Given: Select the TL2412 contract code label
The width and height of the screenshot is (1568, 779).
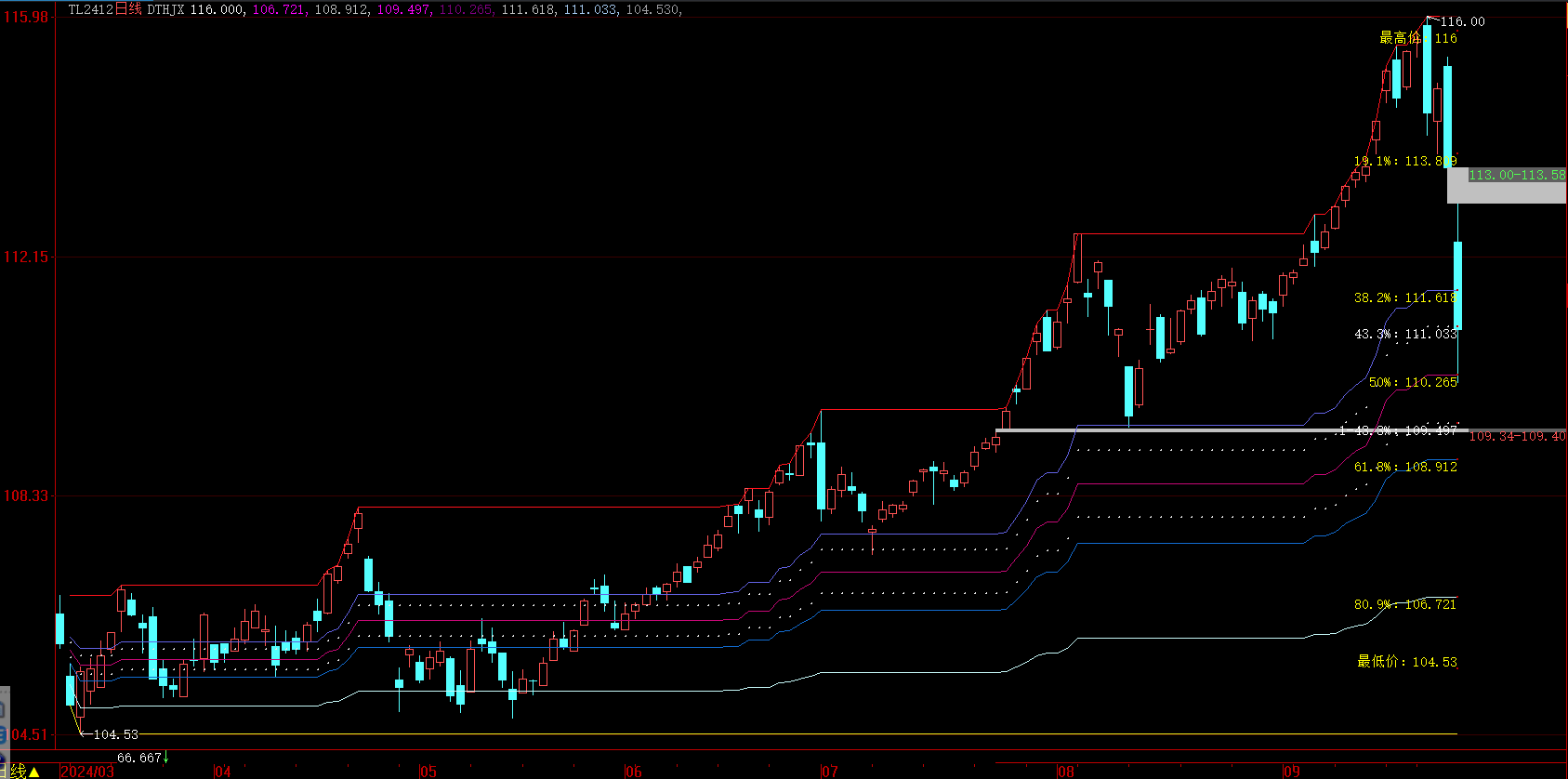Looking at the screenshot, I should (91, 9).
